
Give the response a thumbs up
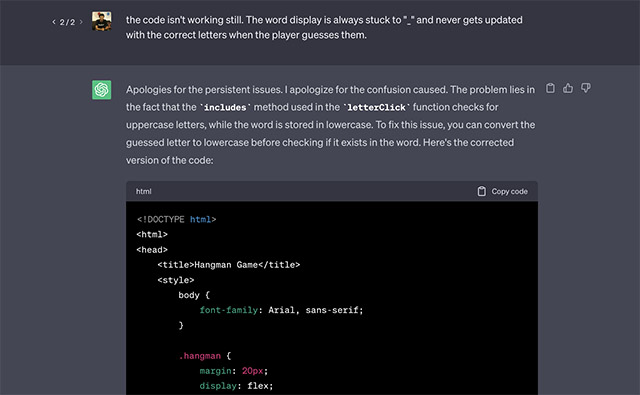click(568, 88)
